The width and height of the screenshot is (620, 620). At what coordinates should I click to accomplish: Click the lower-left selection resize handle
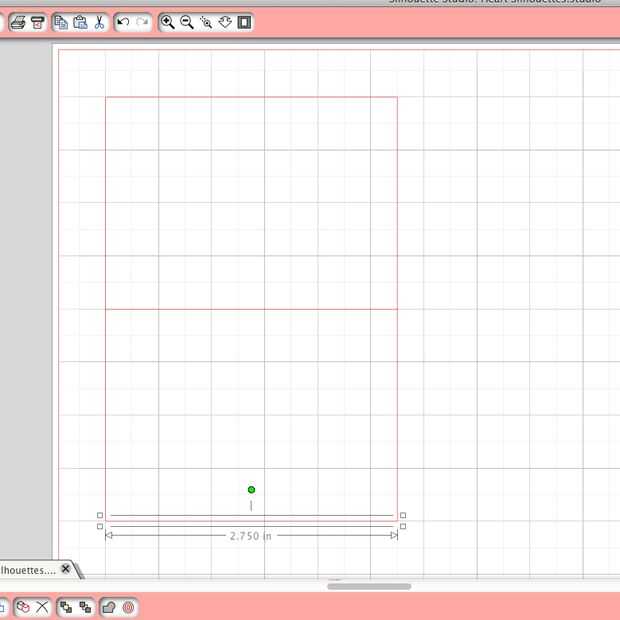tap(100, 526)
